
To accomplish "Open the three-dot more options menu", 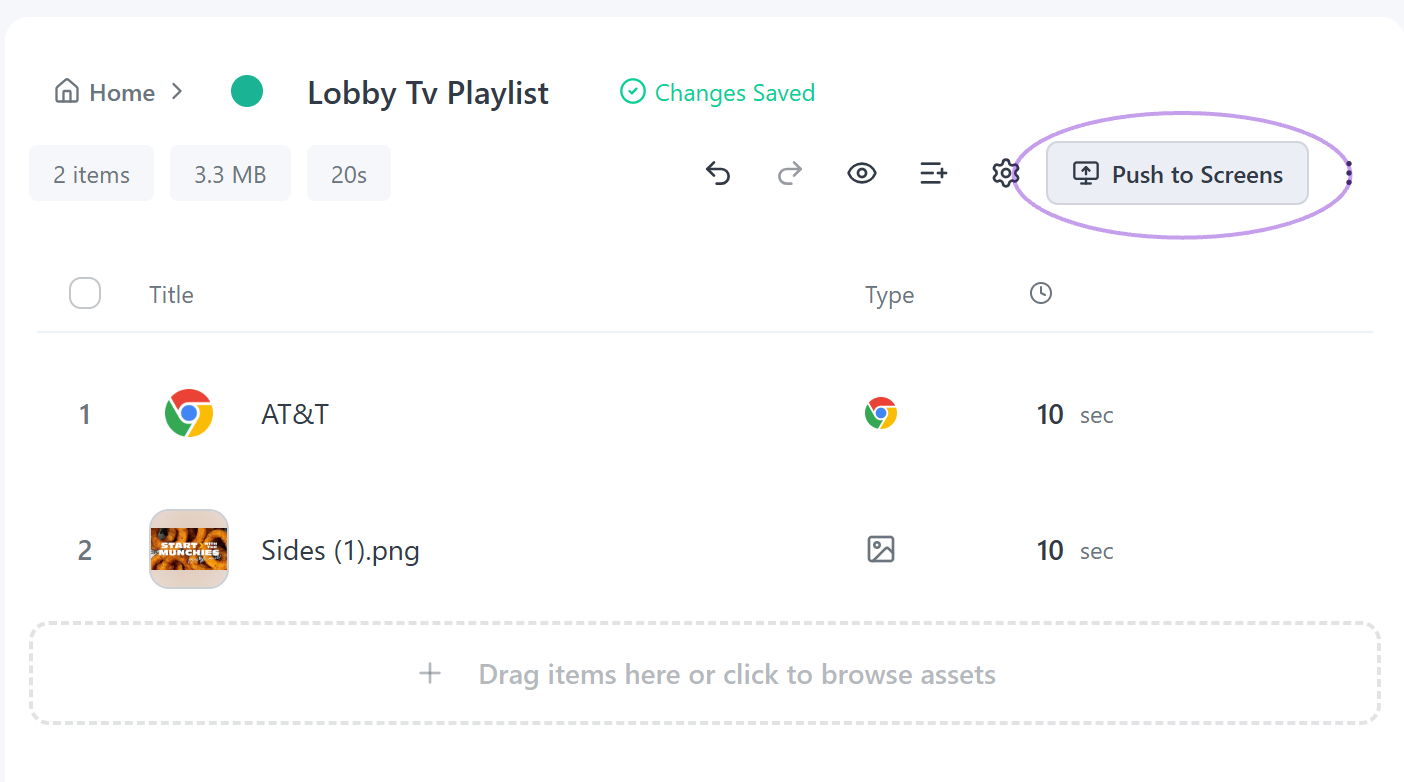I will pos(1349,174).
